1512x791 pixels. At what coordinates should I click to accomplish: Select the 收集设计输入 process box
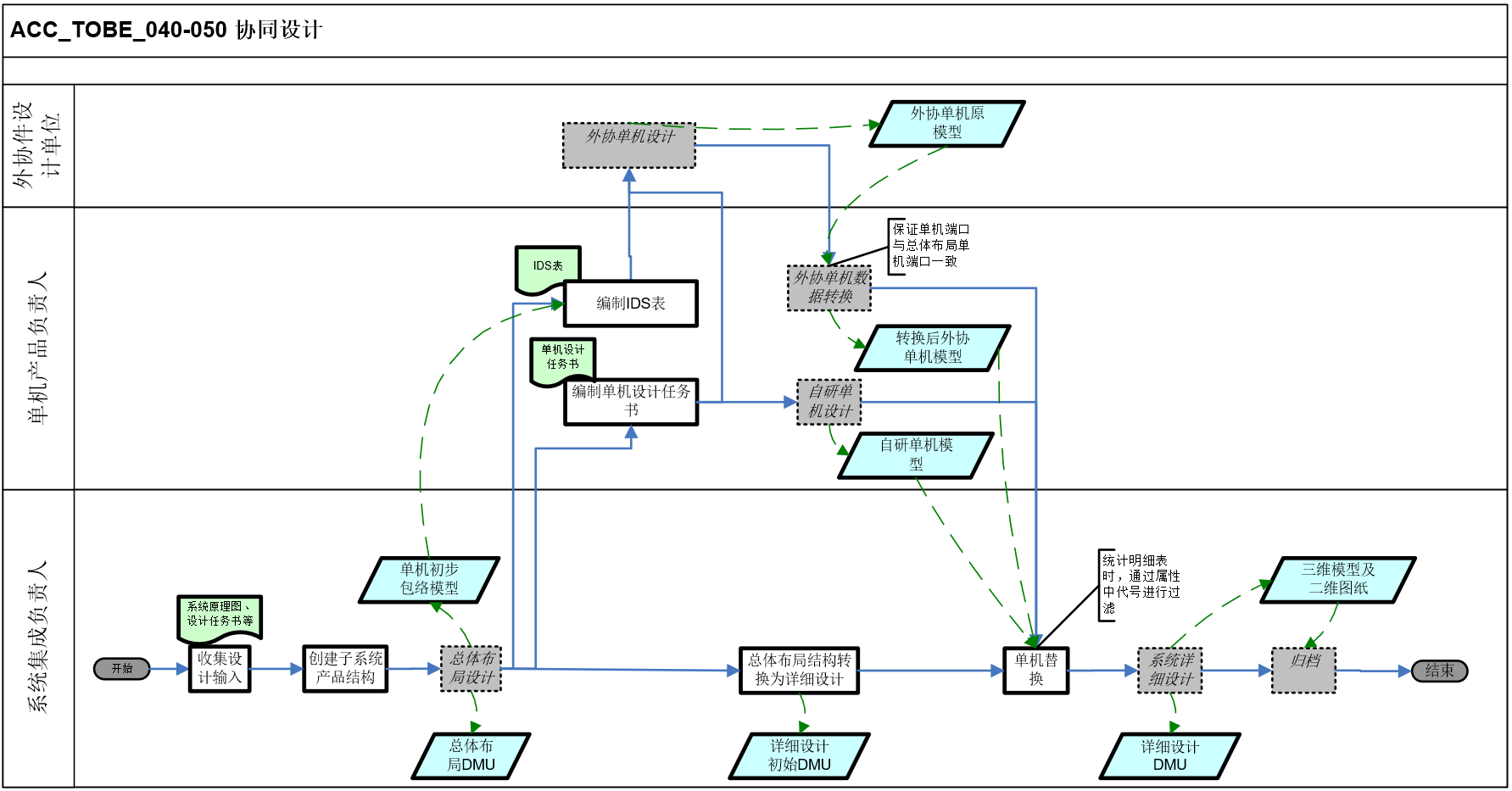click(220, 669)
